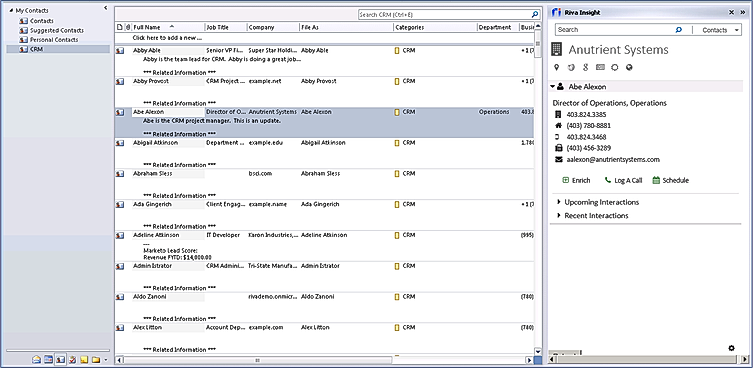Click the mobile icon for 403.824.3468

pos(558,137)
